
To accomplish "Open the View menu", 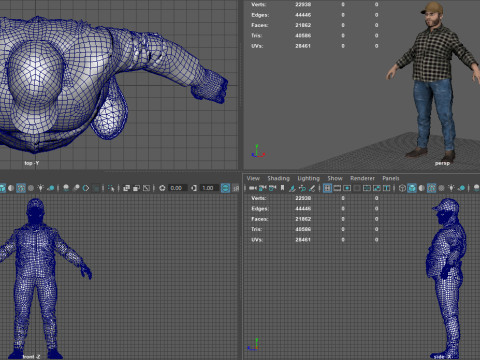I will point(253,178).
